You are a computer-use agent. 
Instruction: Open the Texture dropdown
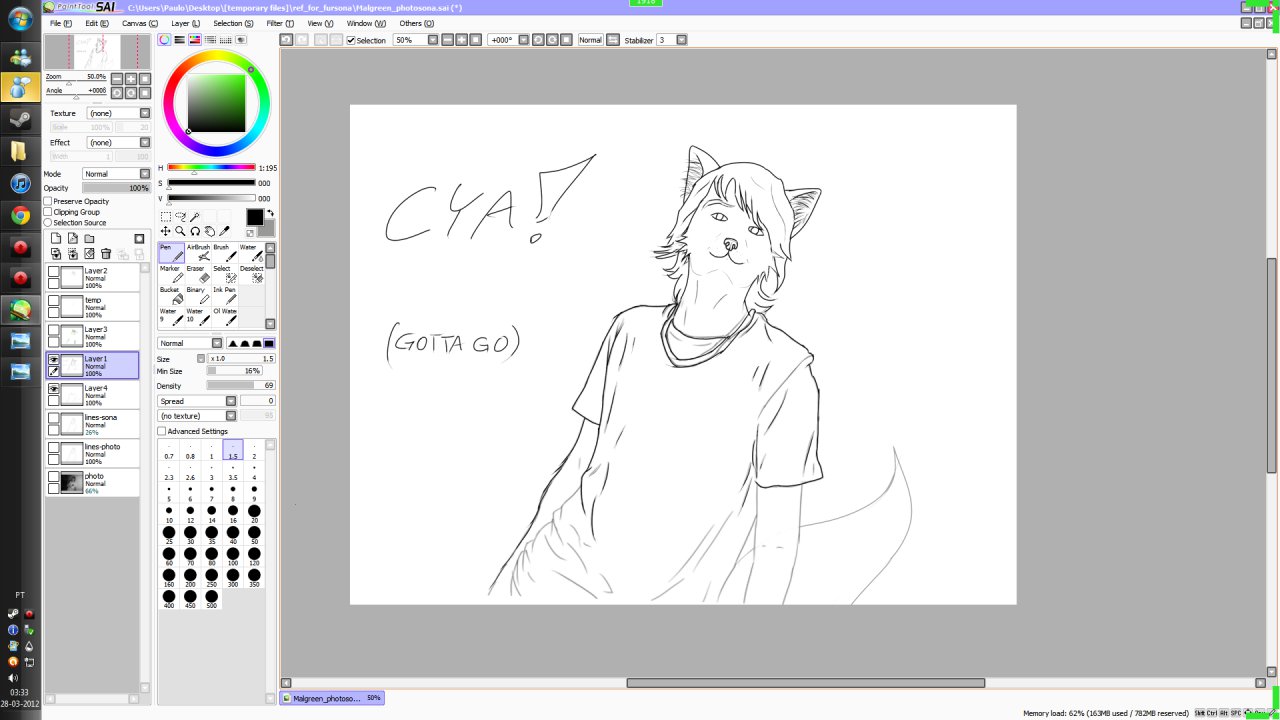coord(118,114)
